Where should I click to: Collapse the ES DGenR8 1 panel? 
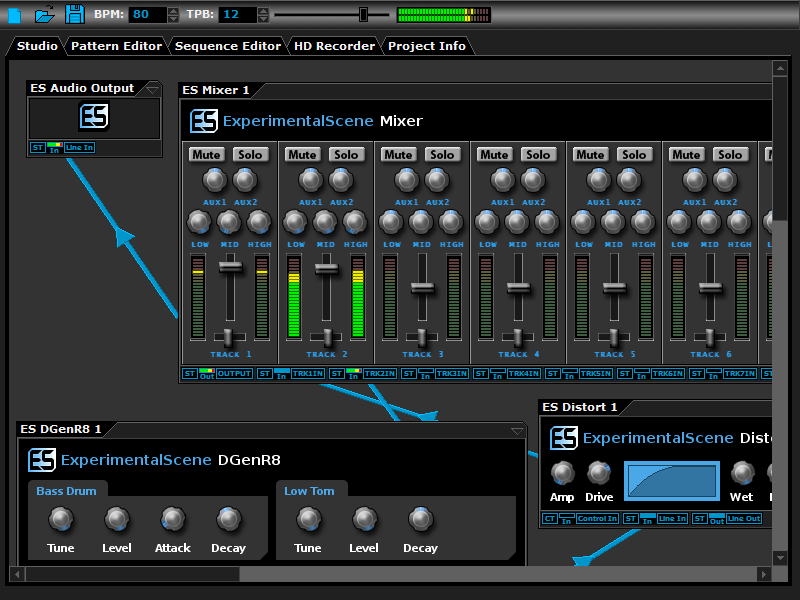[x=518, y=428]
